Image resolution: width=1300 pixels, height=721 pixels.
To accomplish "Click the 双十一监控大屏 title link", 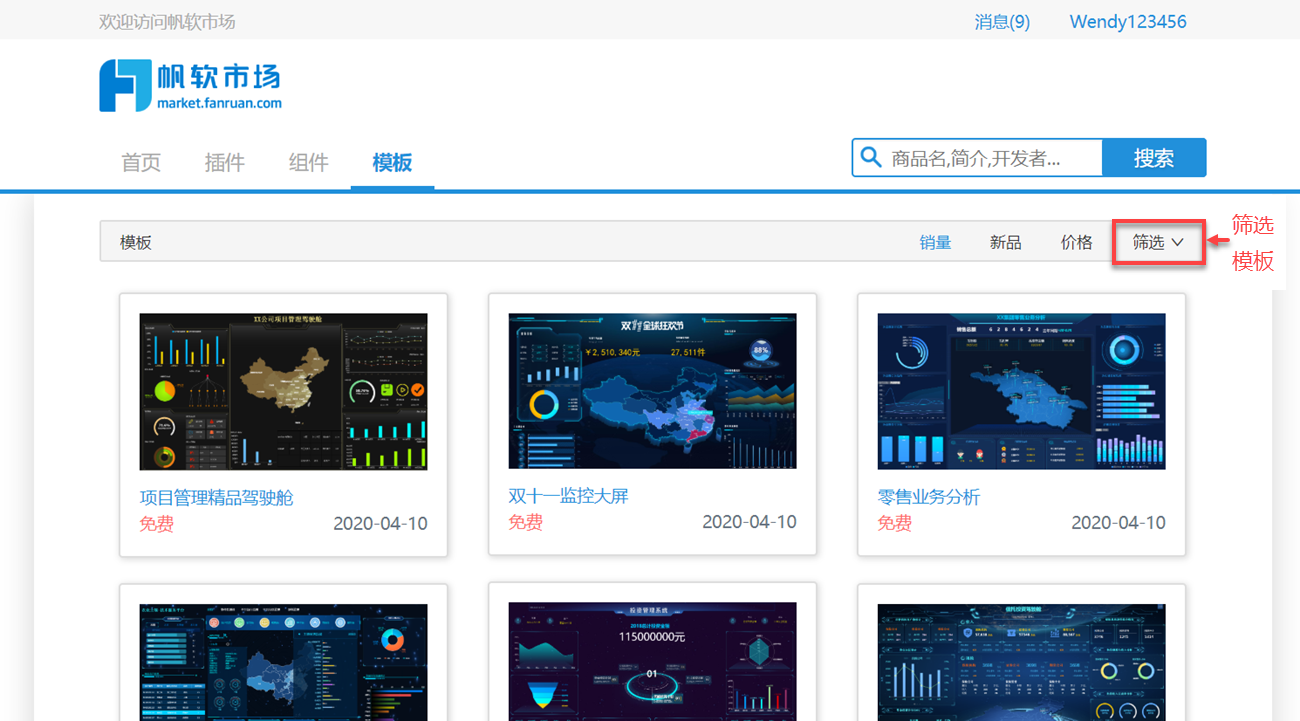I will tap(568, 496).
